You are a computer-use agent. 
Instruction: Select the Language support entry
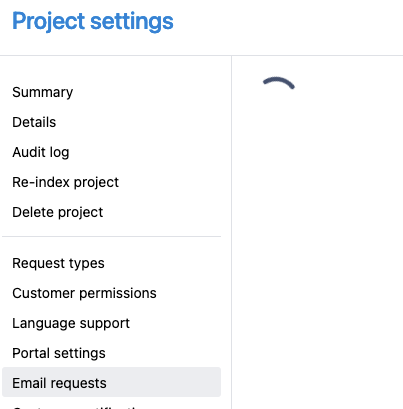[71, 323]
